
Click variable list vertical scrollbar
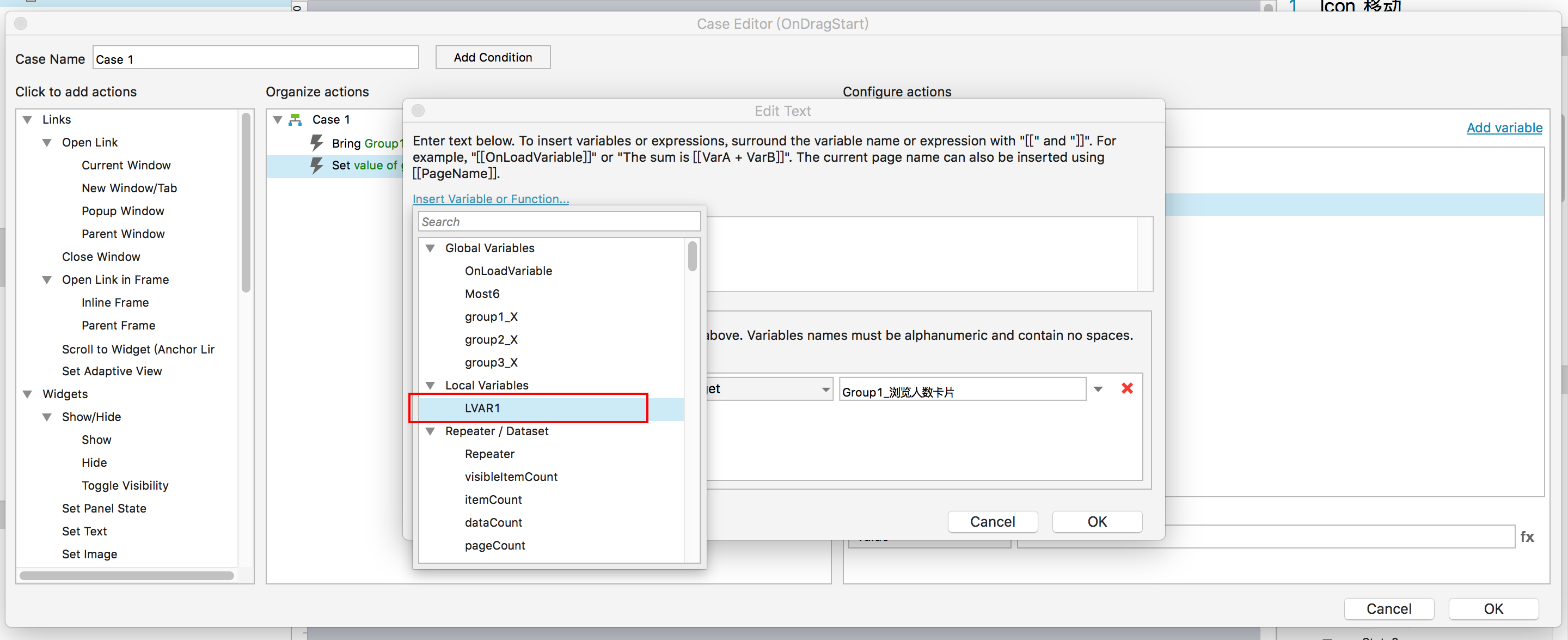click(692, 257)
